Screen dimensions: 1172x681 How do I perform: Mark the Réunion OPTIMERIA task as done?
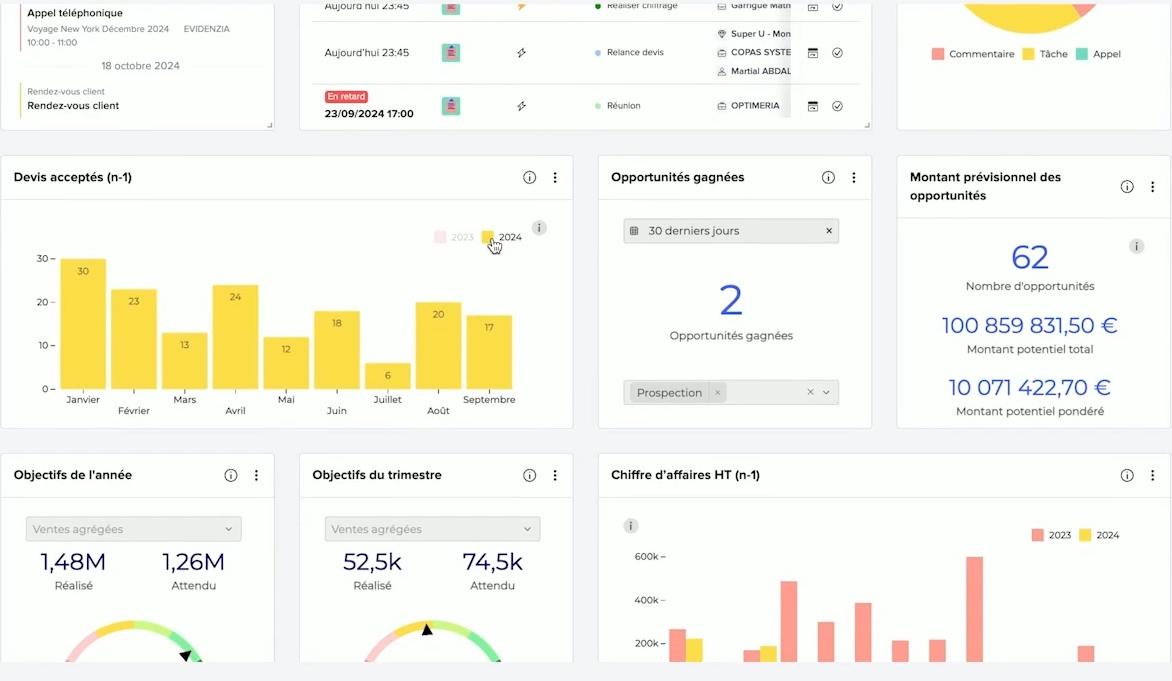pyautogui.click(x=837, y=106)
